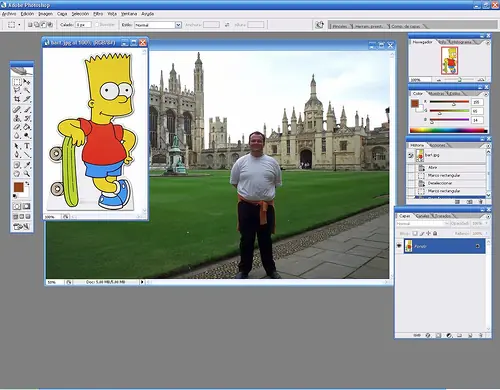The image size is (500, 390).
Task: Switch to full screen mode
Action: (27, 216)
